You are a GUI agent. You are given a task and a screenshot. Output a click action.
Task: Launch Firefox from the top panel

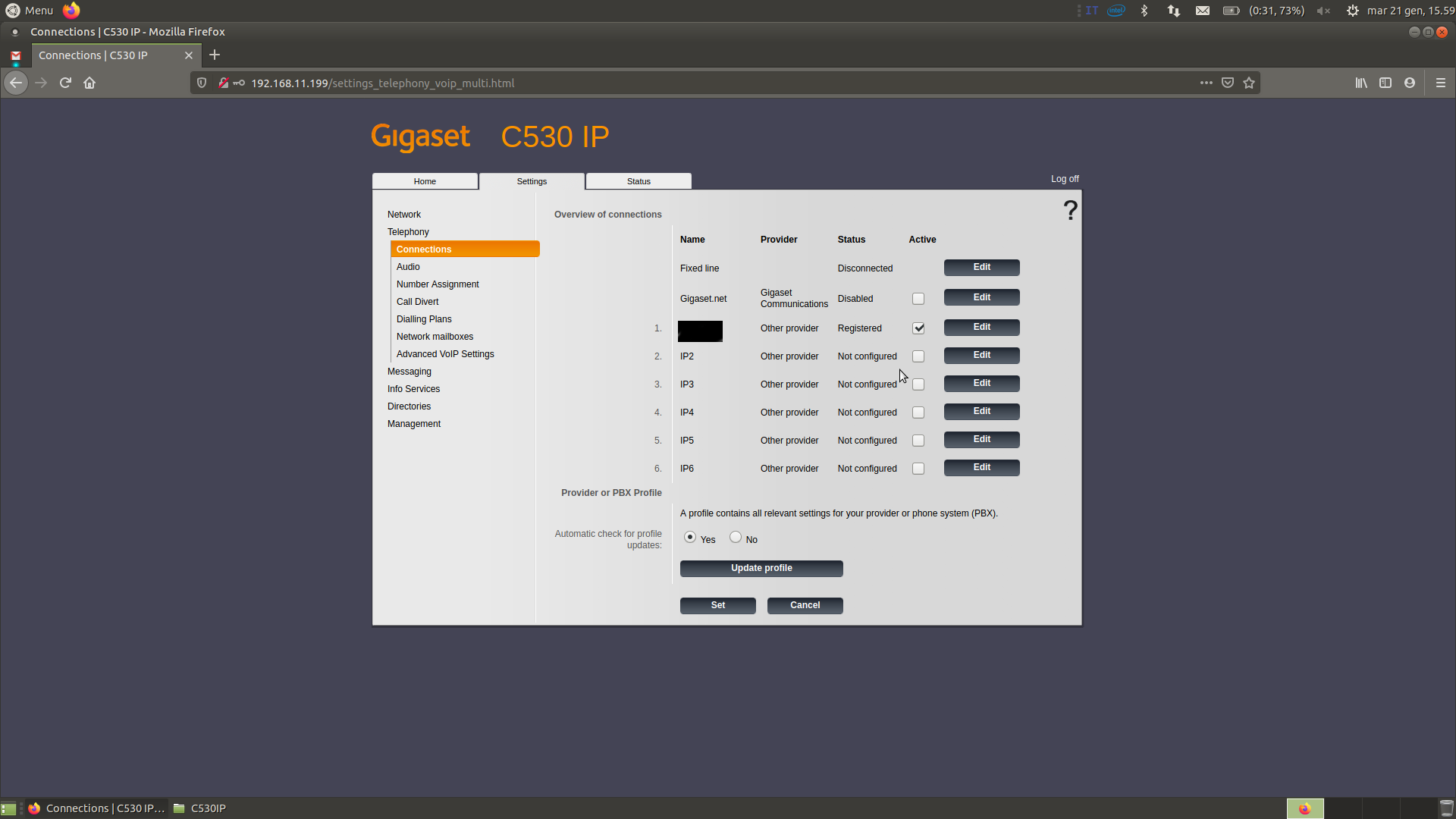click(x=71, y=10)
